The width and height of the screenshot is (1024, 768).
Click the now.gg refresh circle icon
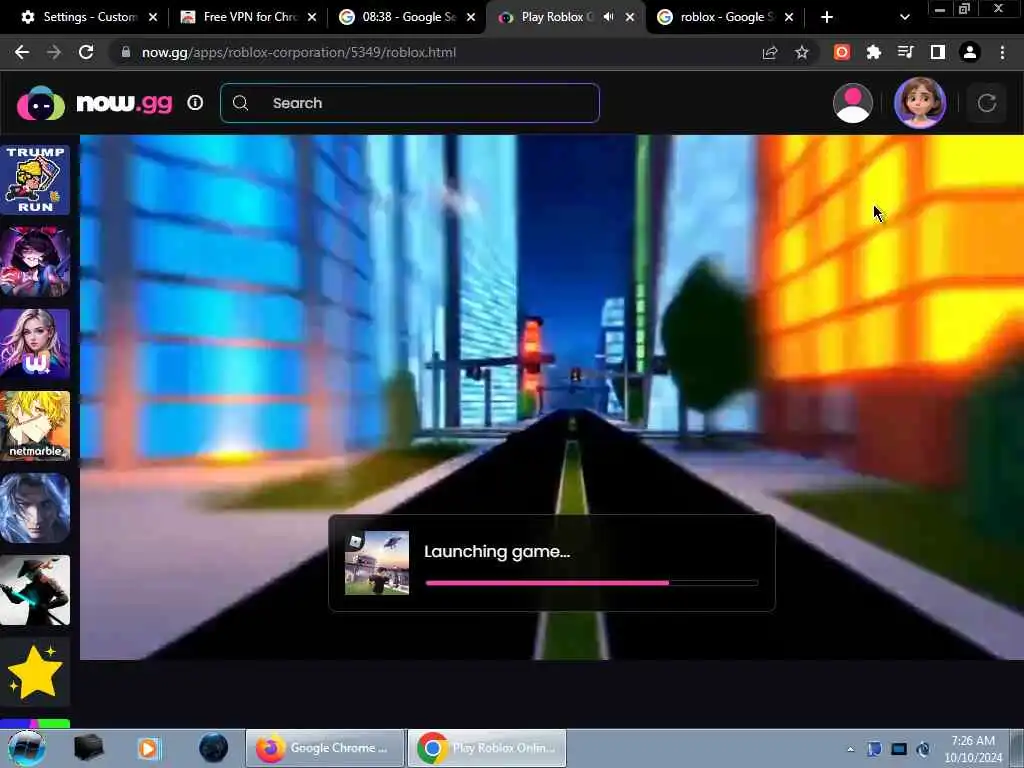tap(987, 103)
